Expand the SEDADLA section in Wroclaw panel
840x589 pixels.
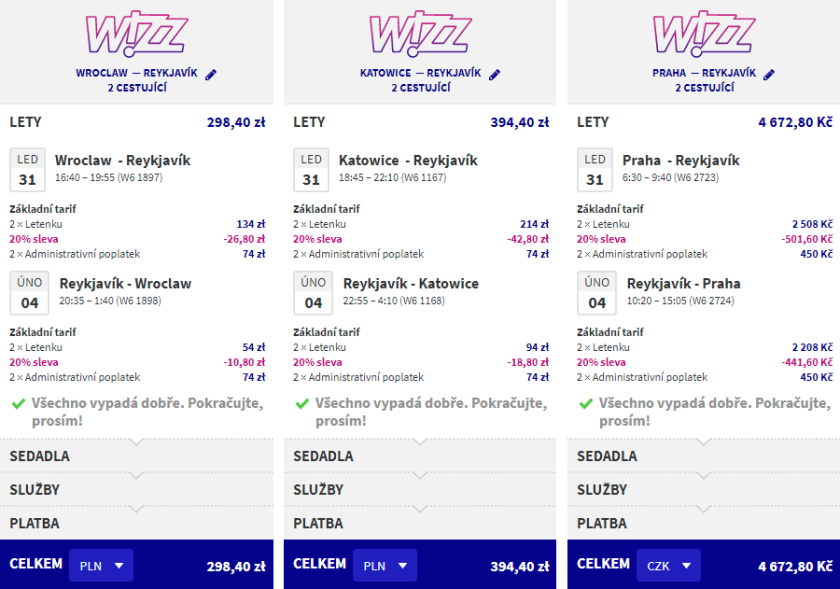[136, 456]
